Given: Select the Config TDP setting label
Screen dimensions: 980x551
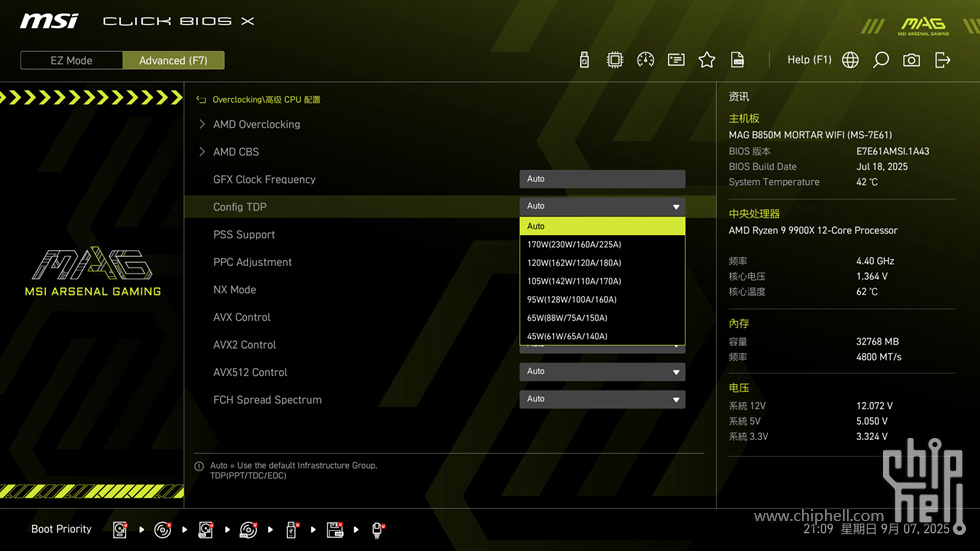Looking at the screenshot, I should 239,207.
